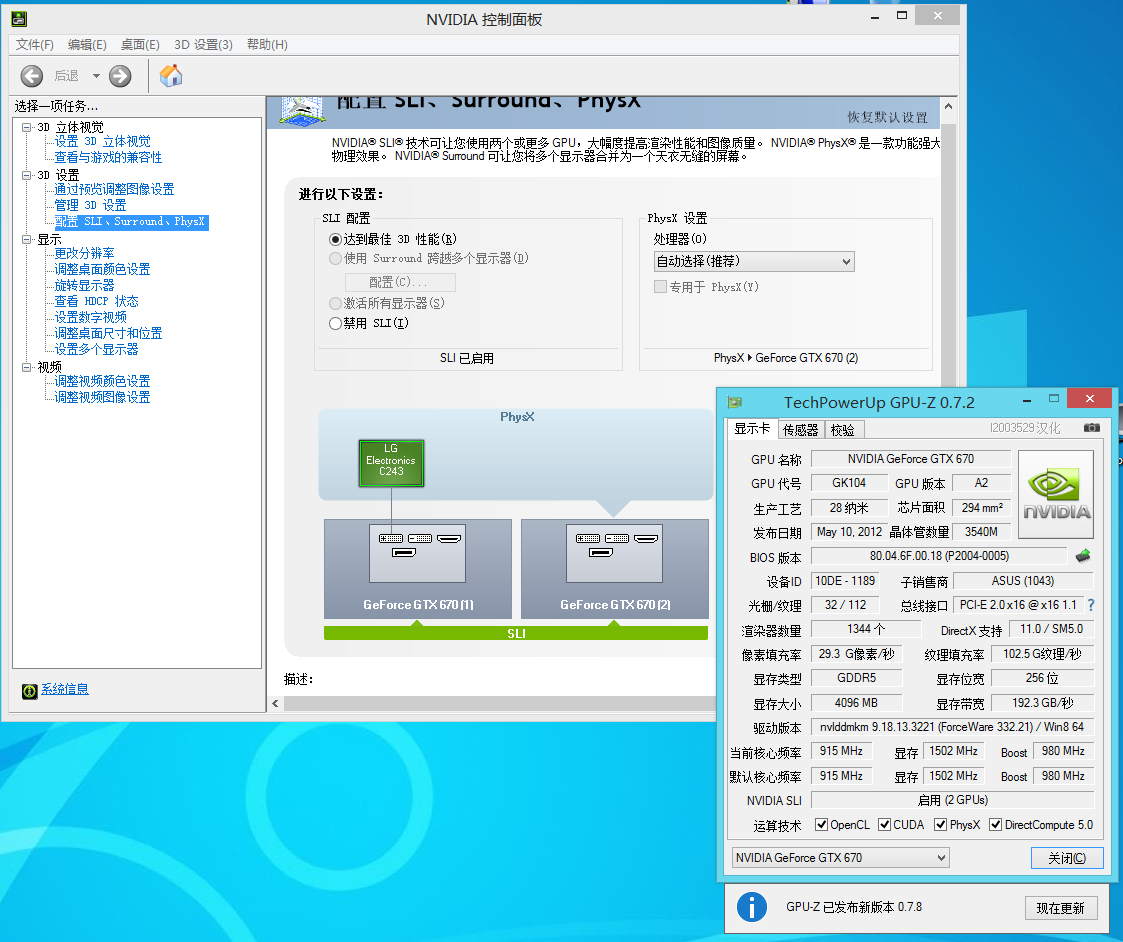Click the LG Electronics C243 monitor icon
The image size is (1123, 942).
tap(391, 463)
